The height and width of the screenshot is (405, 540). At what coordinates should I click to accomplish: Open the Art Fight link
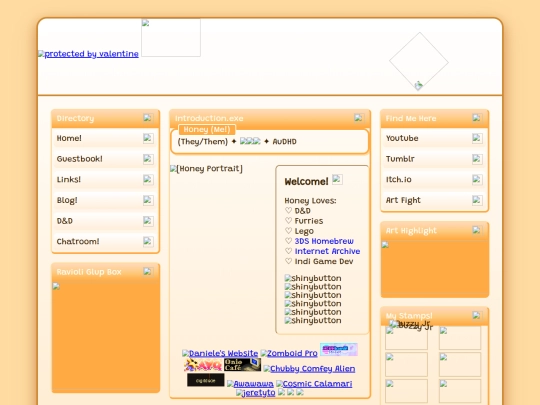point(434,200)
